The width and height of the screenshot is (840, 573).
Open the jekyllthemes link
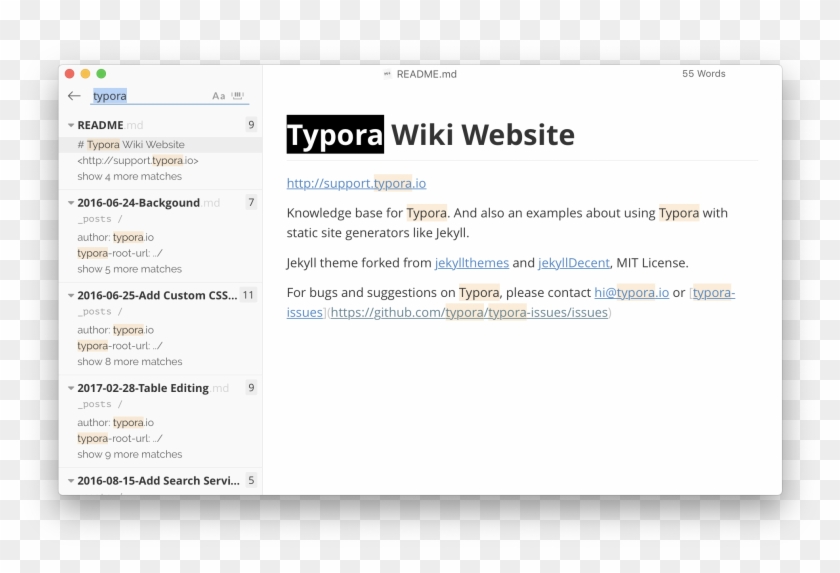pos(471,263)
